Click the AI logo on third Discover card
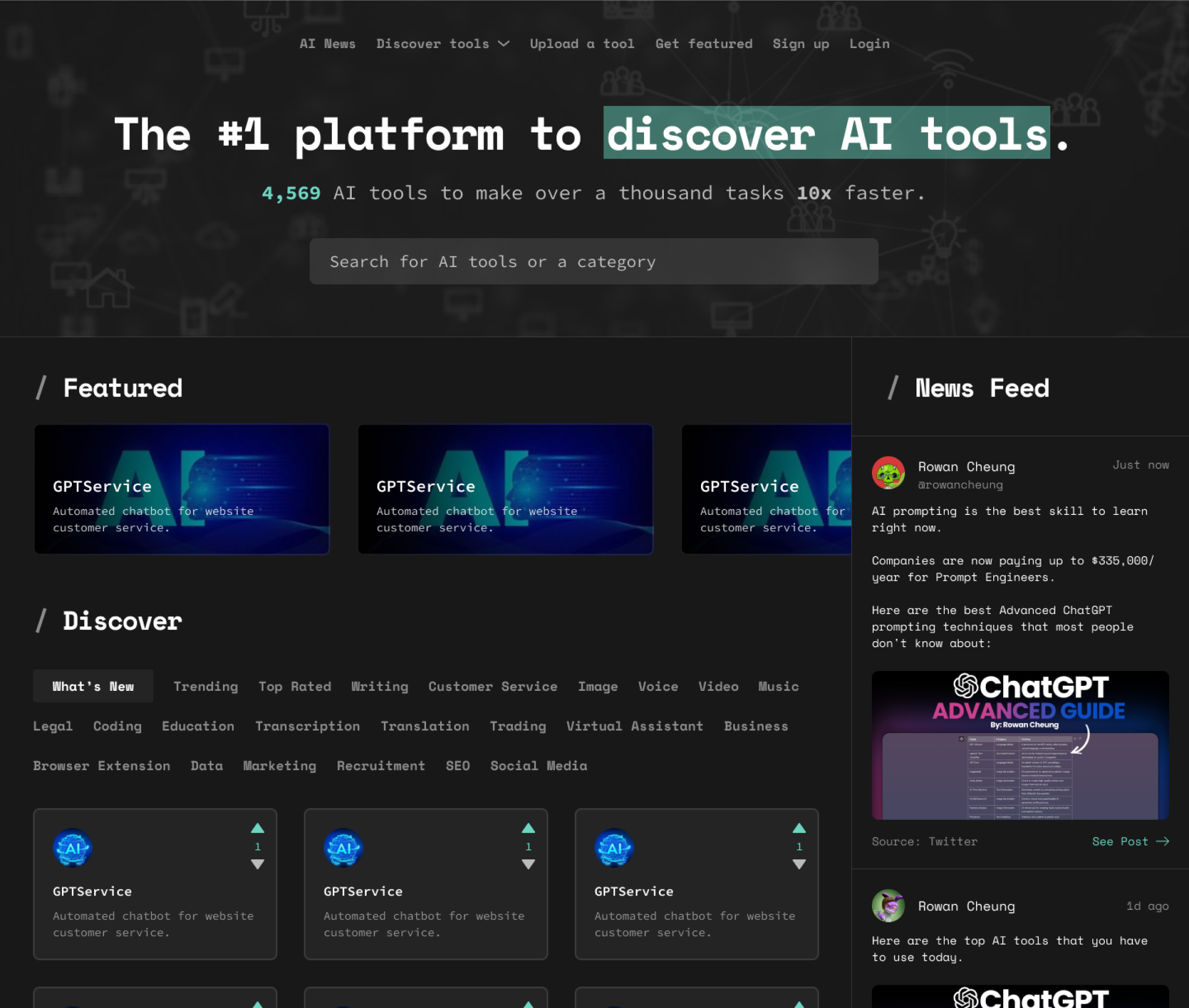The height and width of the screenshot is (1008, 1189). [x=614, y=847]
